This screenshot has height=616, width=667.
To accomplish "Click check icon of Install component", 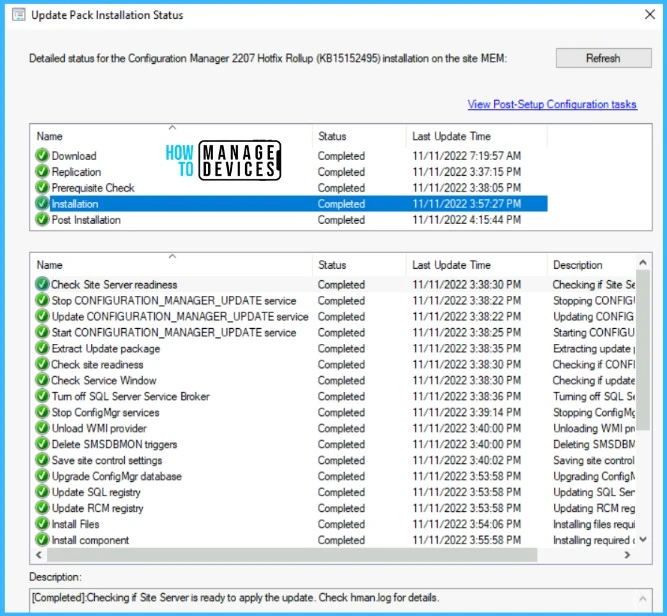I will (42, 539).
